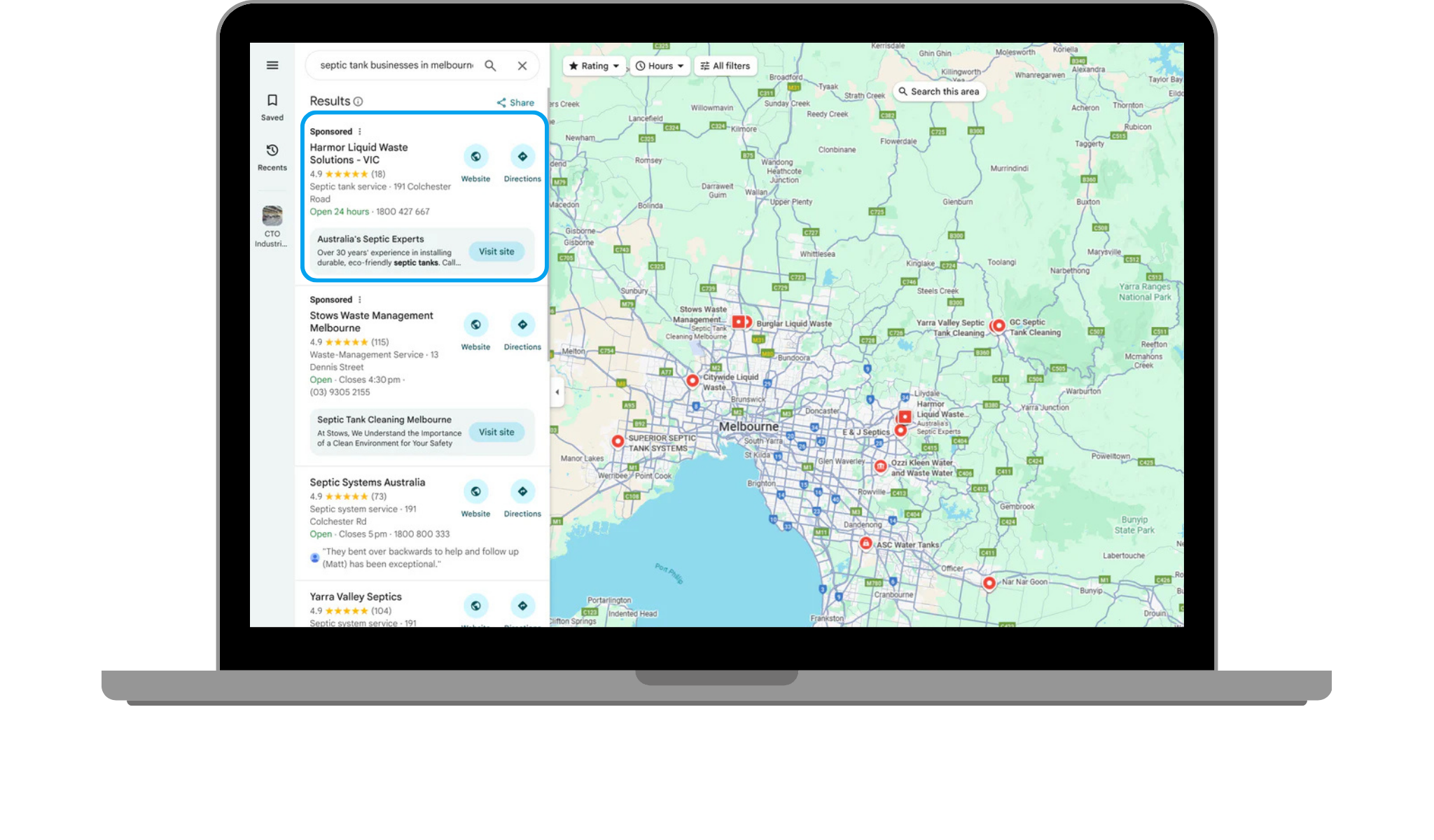Click the Results info icon
Screen dimensions: 1434x840
[359, 101]
